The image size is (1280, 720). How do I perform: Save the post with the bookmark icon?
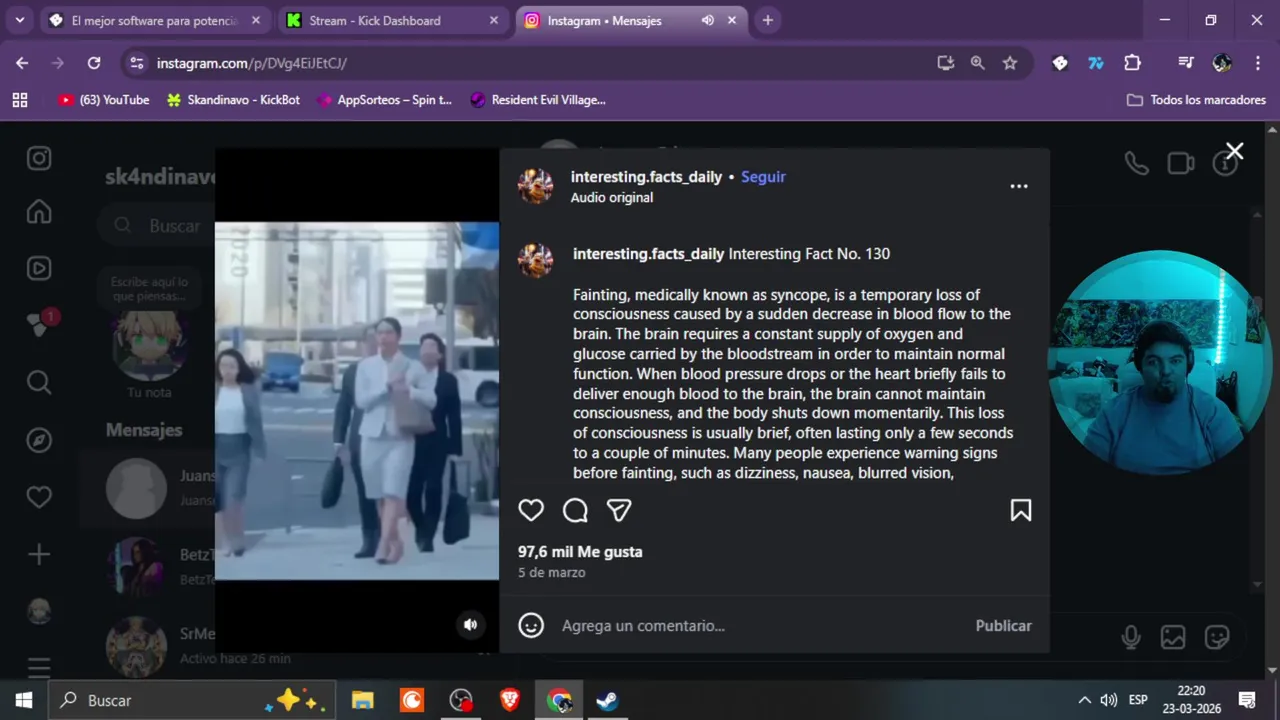point(1021,510)
